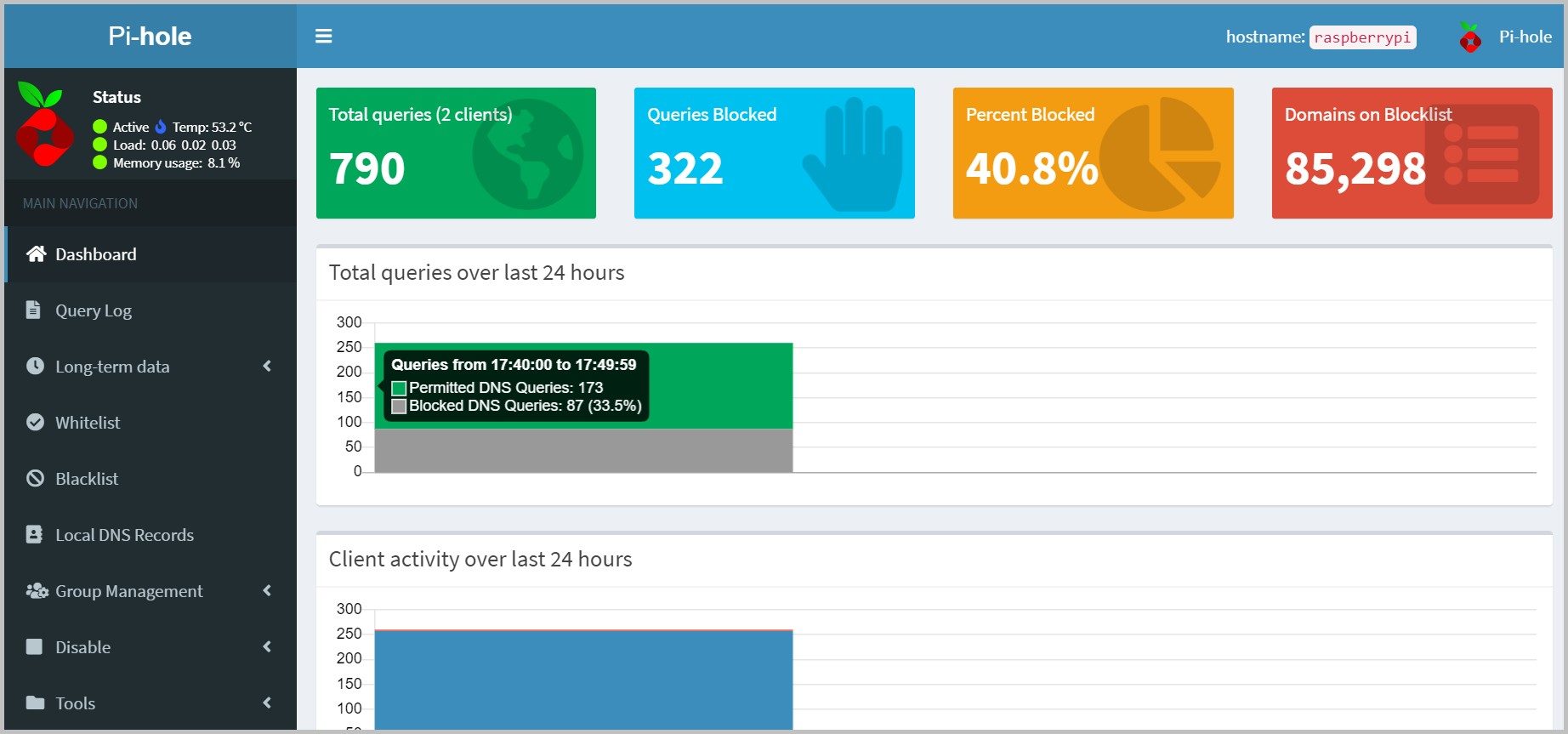Screen dimensions: 1568x734
Task: Click the 'Load: 0.06 0.02 0.03' status text
Action: (x=174, y=145)
